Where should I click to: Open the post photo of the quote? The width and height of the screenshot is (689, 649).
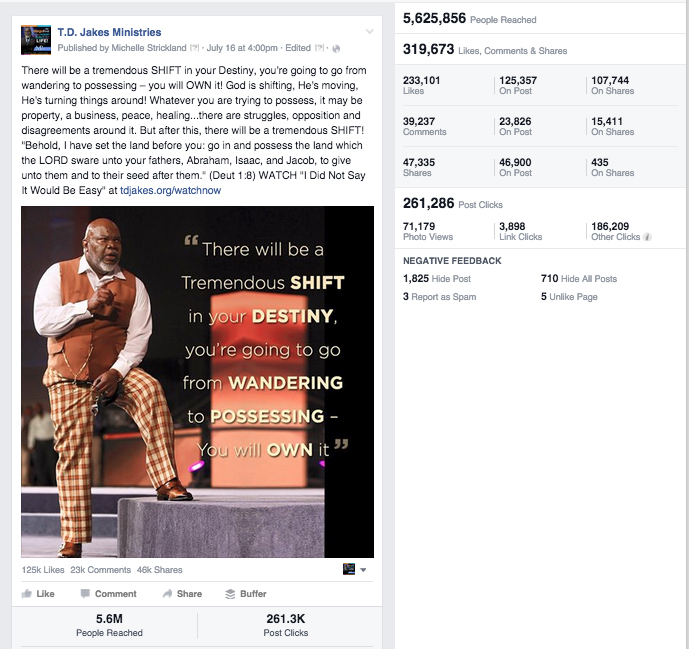point(197,382)
